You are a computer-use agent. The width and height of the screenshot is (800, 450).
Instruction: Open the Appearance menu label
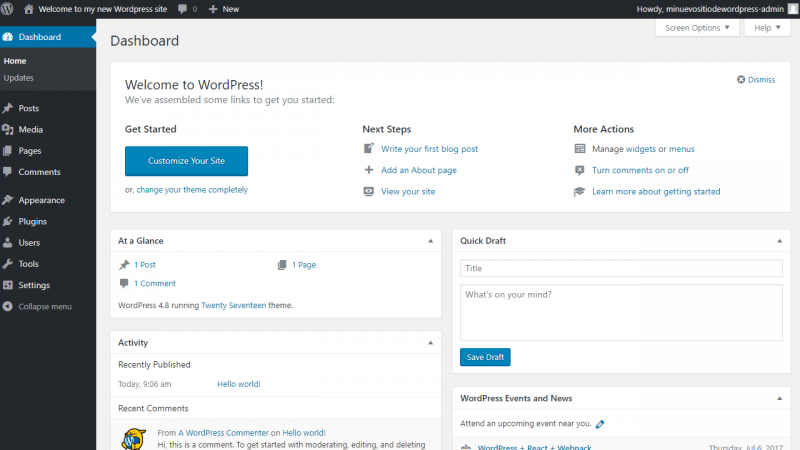point(41,200)
